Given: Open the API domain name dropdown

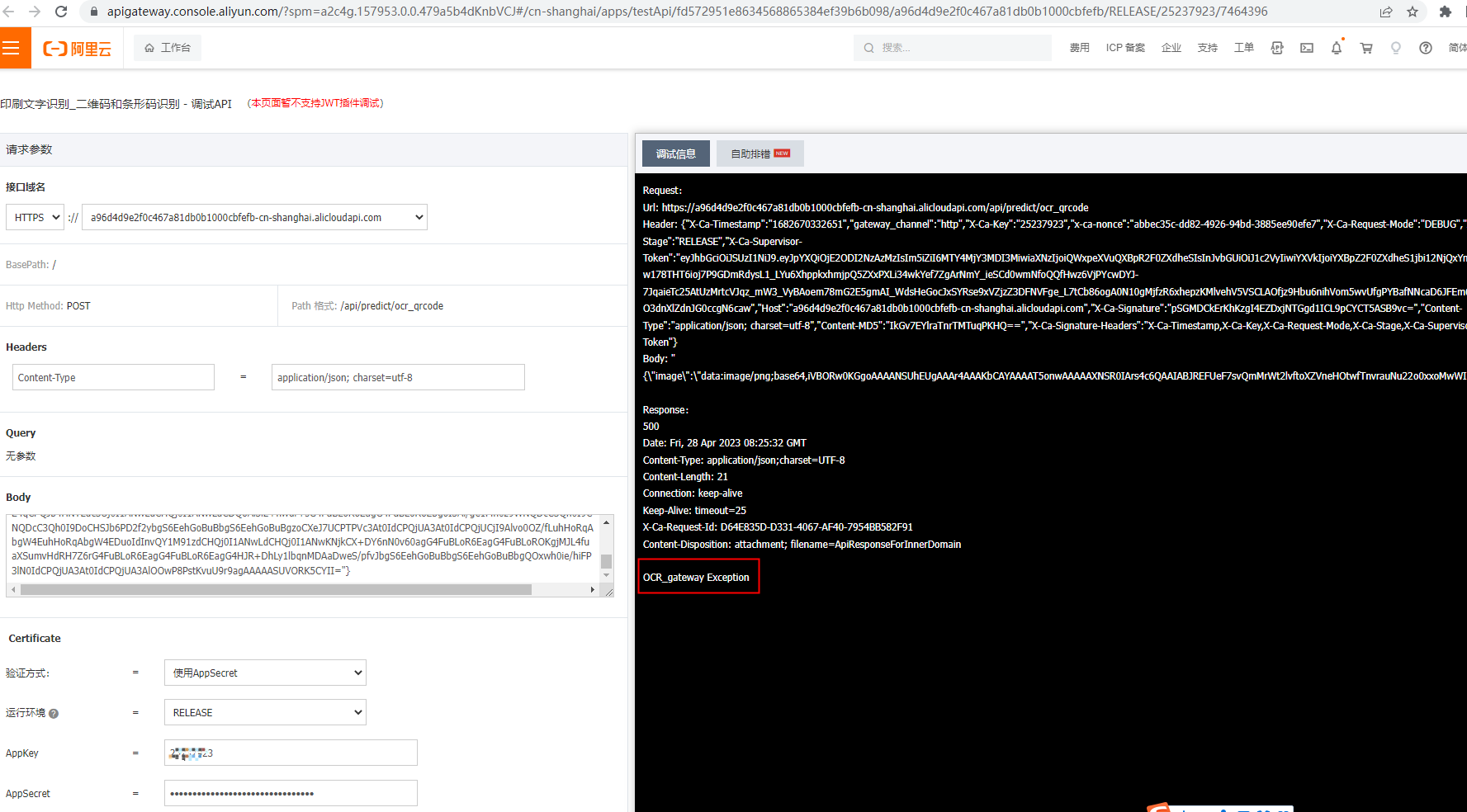Looking at the screenshot, I should point(254,217).
